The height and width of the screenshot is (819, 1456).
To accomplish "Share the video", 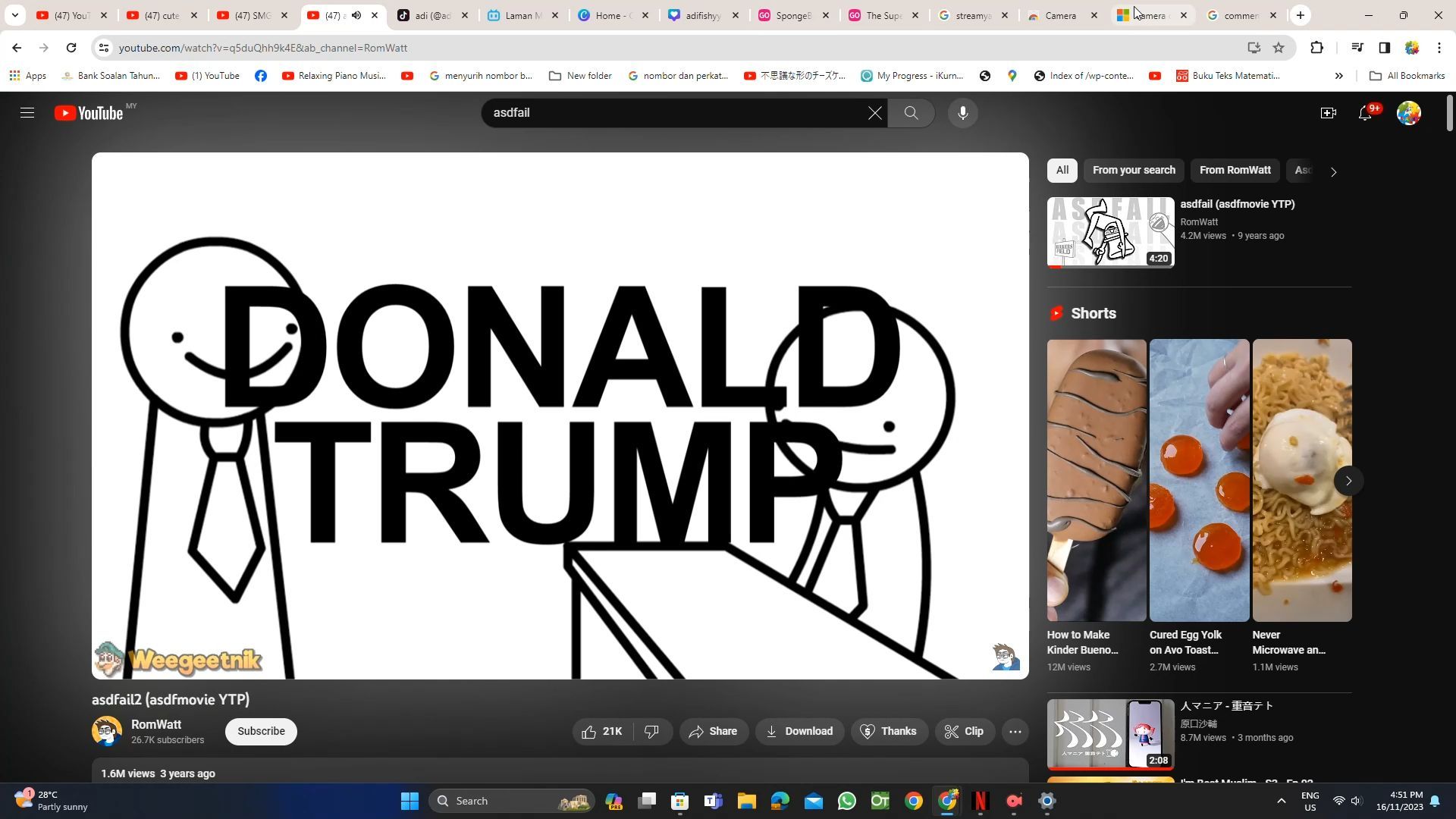I will coord(713,732).
